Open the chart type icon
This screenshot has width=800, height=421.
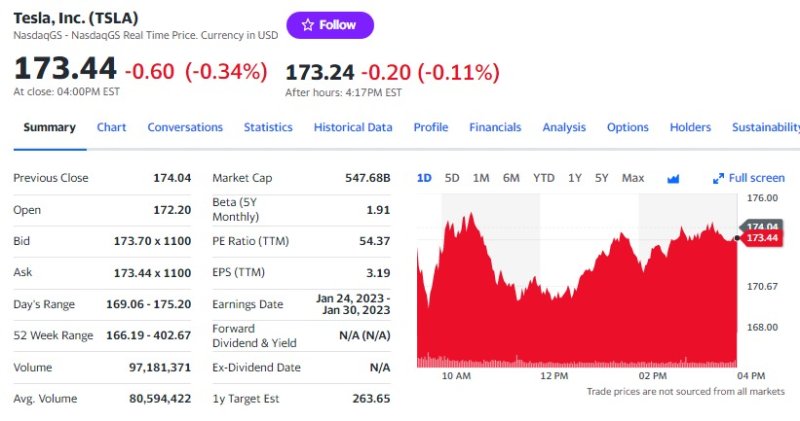[x=673, y=178]
